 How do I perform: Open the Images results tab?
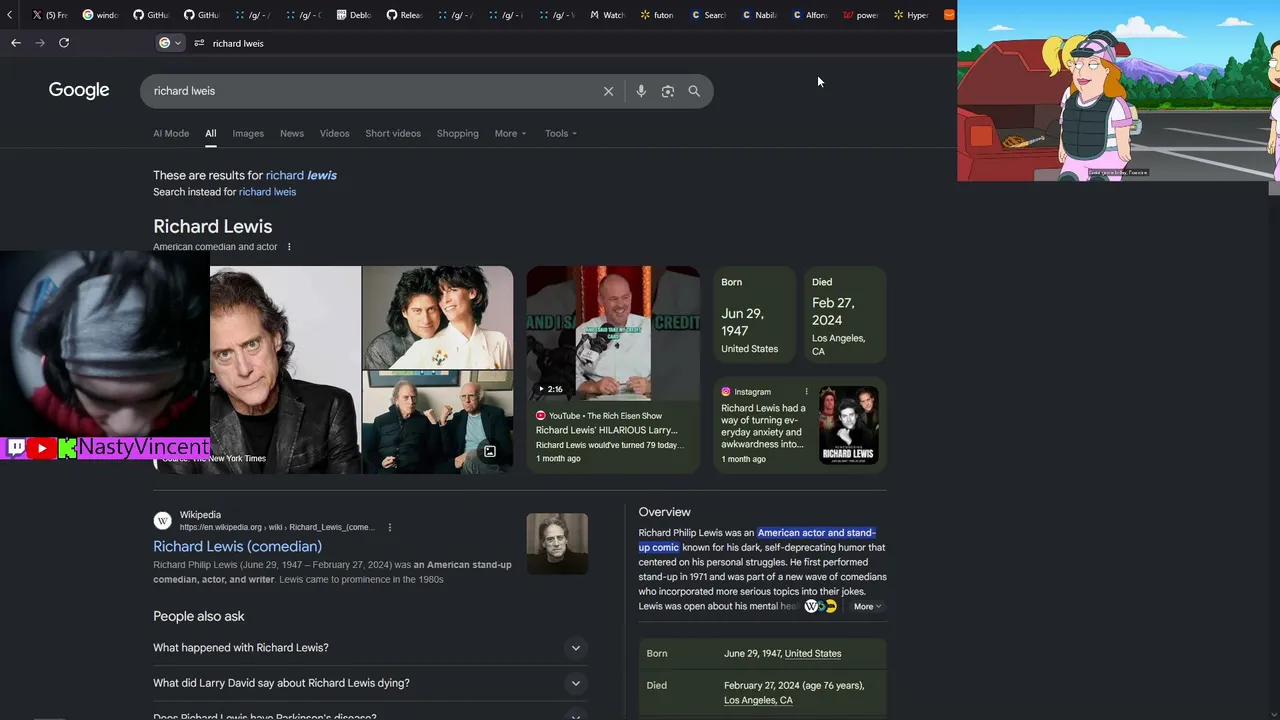(248, 133)
